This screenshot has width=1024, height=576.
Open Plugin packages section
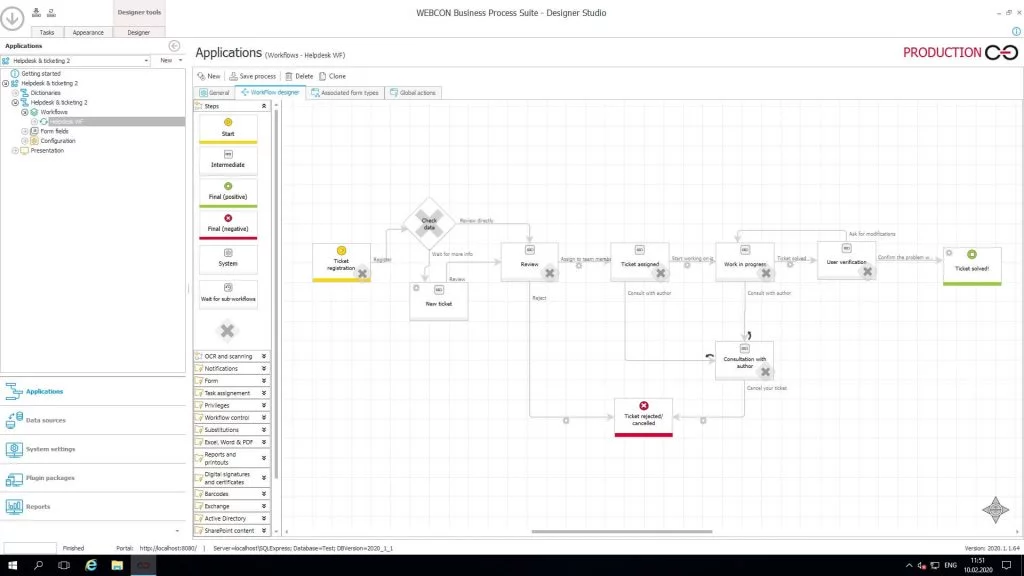pyautogui.click(x=50, y=478)
